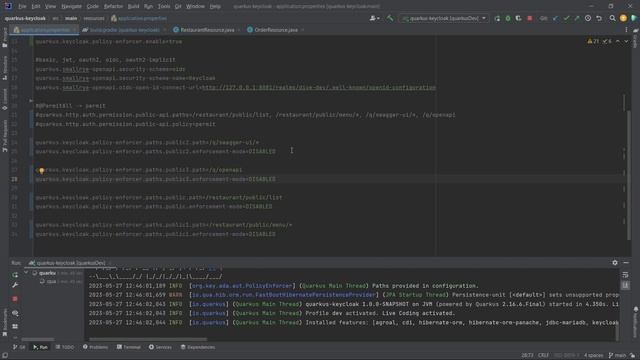This screenshot has width=640, height=360.
Task: Go to previous highlighted problem arrow
Action: tap(618, 41)
